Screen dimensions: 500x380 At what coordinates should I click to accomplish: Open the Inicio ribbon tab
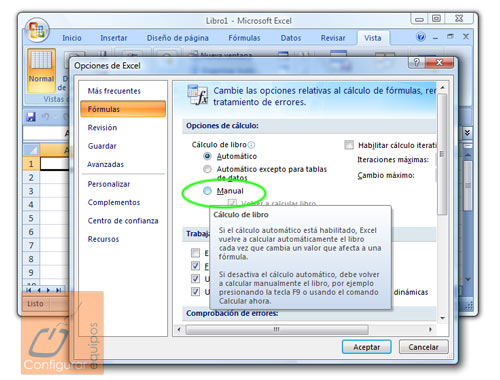pos(72,38)
